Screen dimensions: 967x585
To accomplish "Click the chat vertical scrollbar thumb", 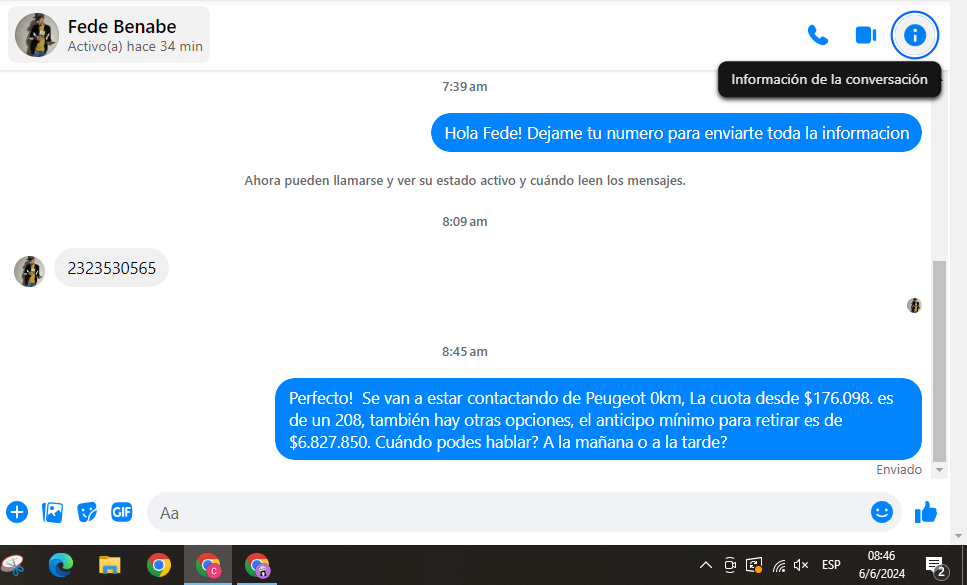I will pyautogui.click(x=939, y=361).
